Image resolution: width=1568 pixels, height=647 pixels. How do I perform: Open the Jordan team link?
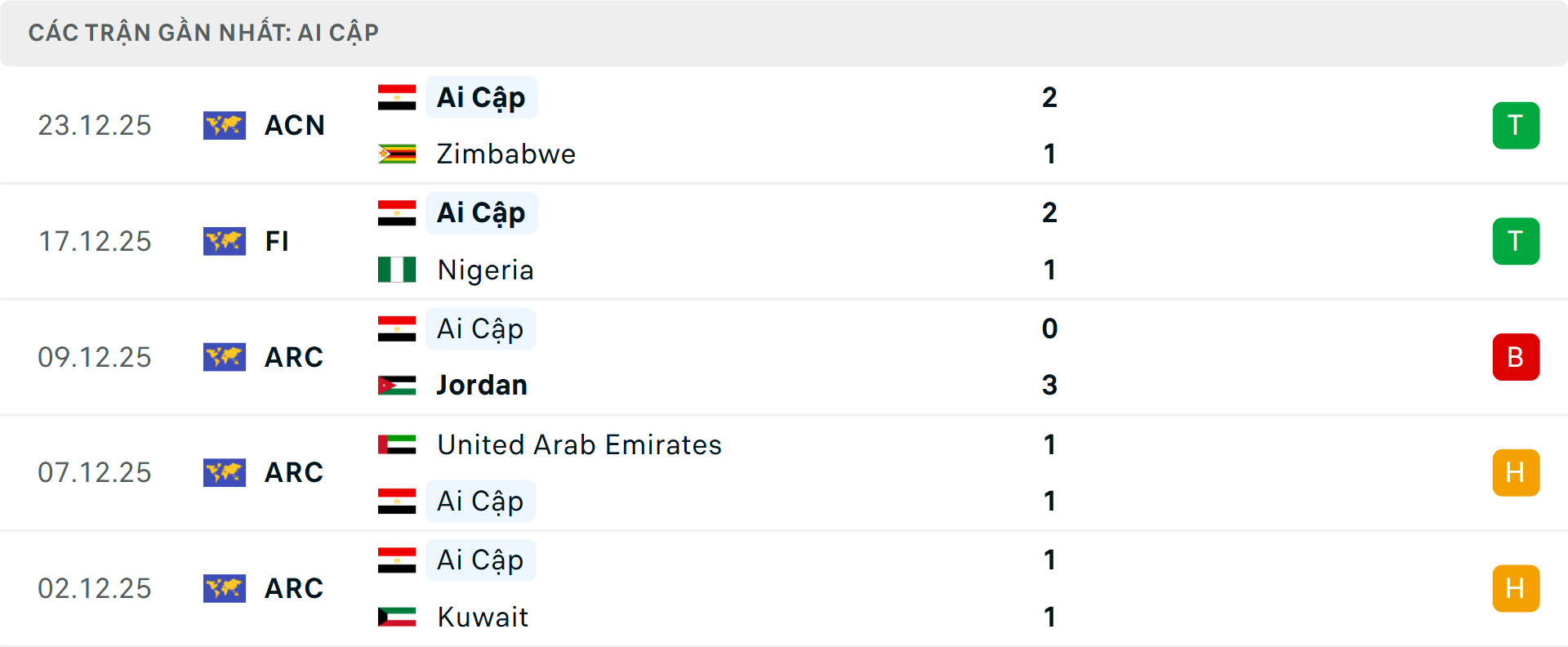(482, 385)
